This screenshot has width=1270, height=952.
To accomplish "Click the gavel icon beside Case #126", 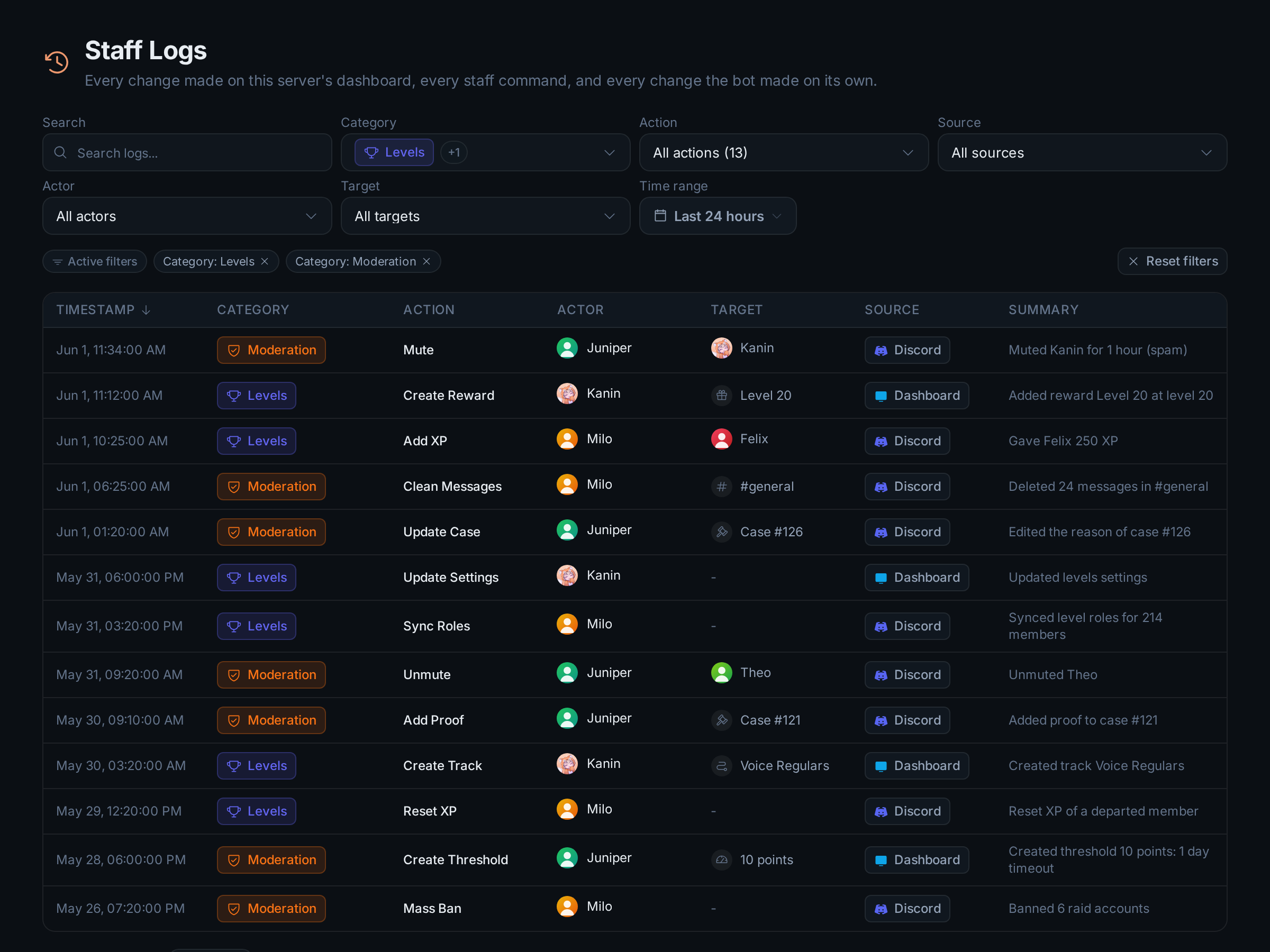I will coord(722,532).
